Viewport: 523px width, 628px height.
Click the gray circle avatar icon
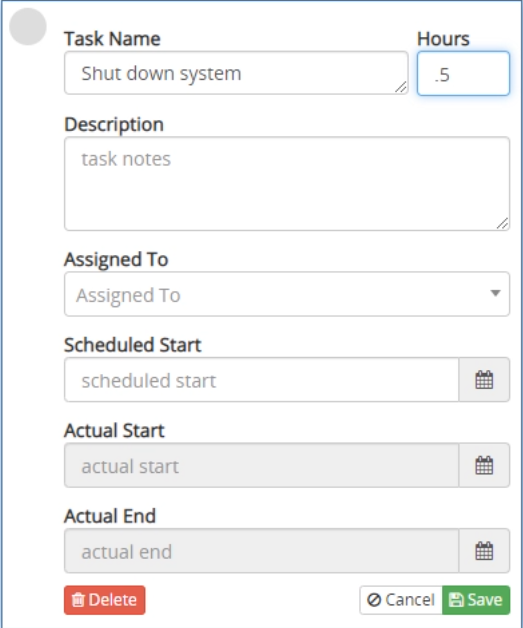[28, 26]
